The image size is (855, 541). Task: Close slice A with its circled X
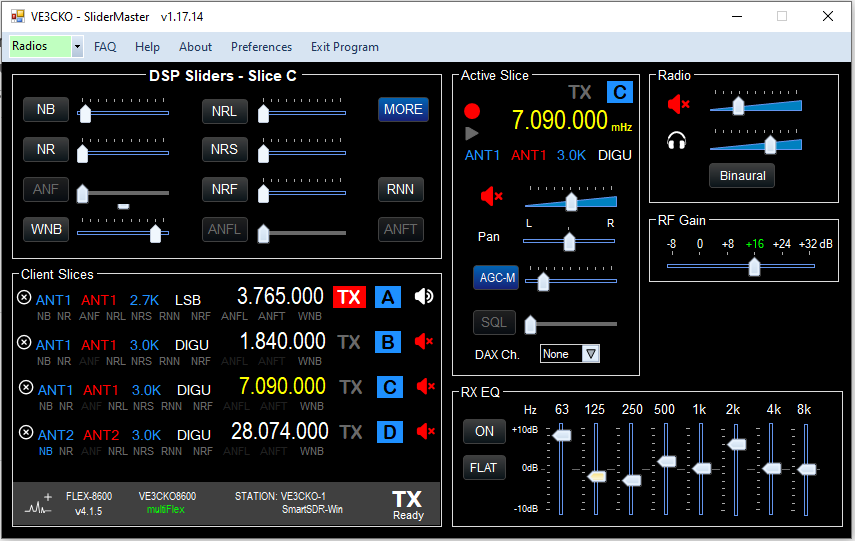click(x=24, y=297)
